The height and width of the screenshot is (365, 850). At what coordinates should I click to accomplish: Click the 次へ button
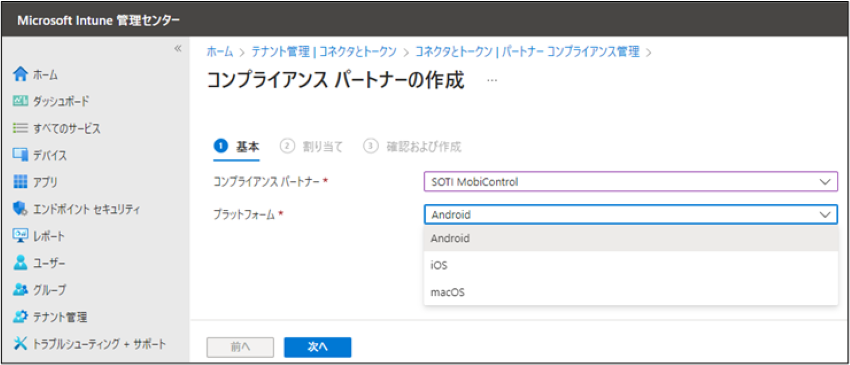(x=318, y=348)
